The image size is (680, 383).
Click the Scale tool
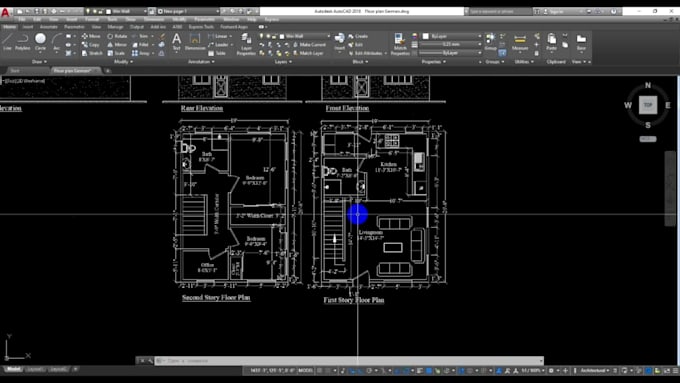pos(116,53)
